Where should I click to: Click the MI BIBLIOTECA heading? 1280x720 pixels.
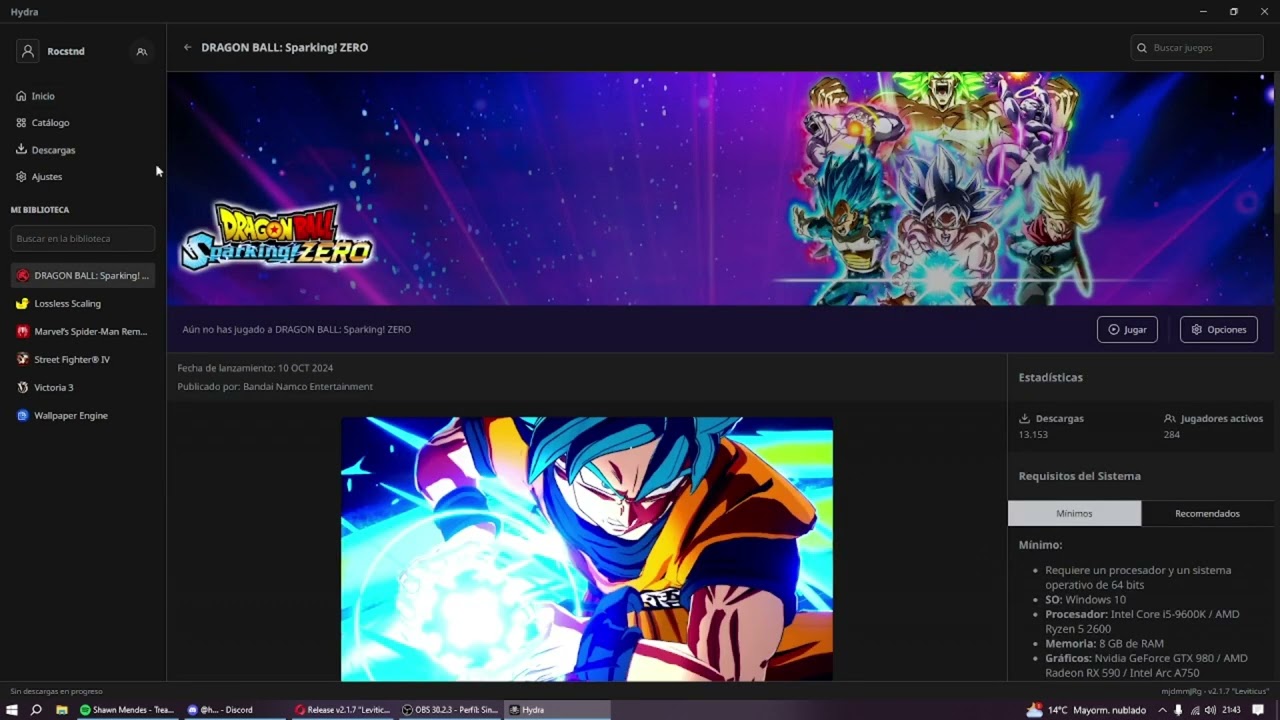[x=40, y=210]
